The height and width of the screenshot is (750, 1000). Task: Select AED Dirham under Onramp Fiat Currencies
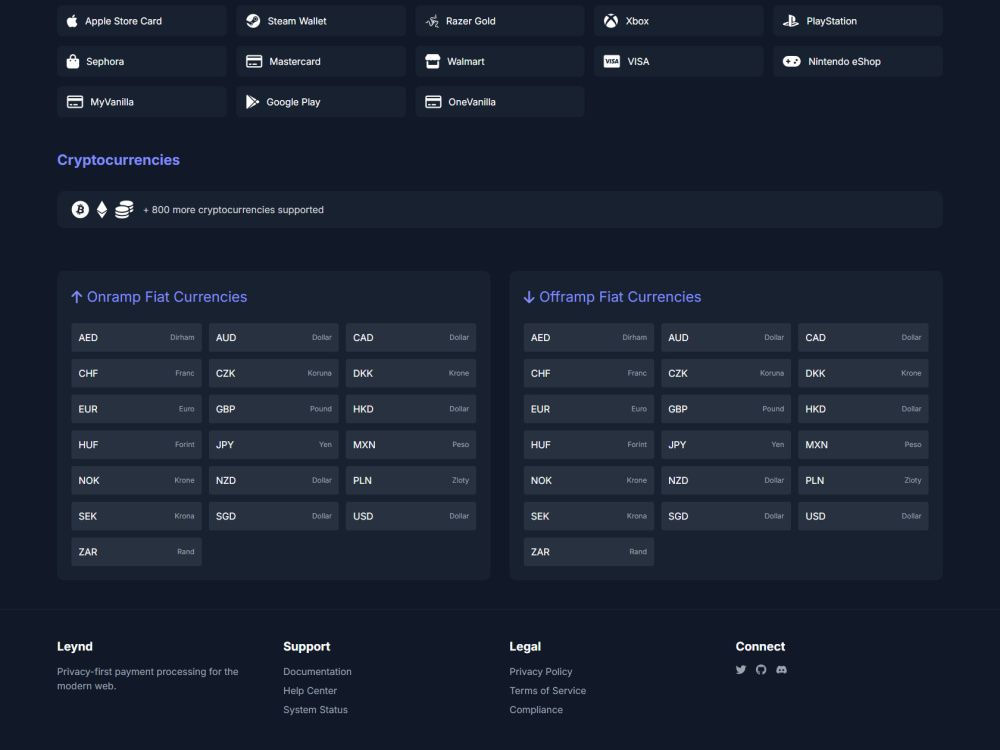(x=136, y=337)
